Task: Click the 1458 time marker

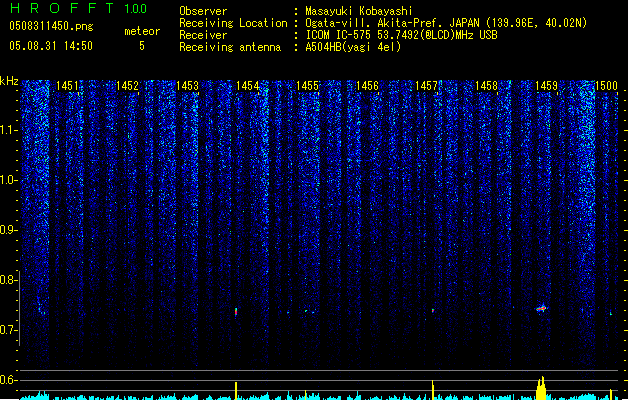Action: pos(486,86)
